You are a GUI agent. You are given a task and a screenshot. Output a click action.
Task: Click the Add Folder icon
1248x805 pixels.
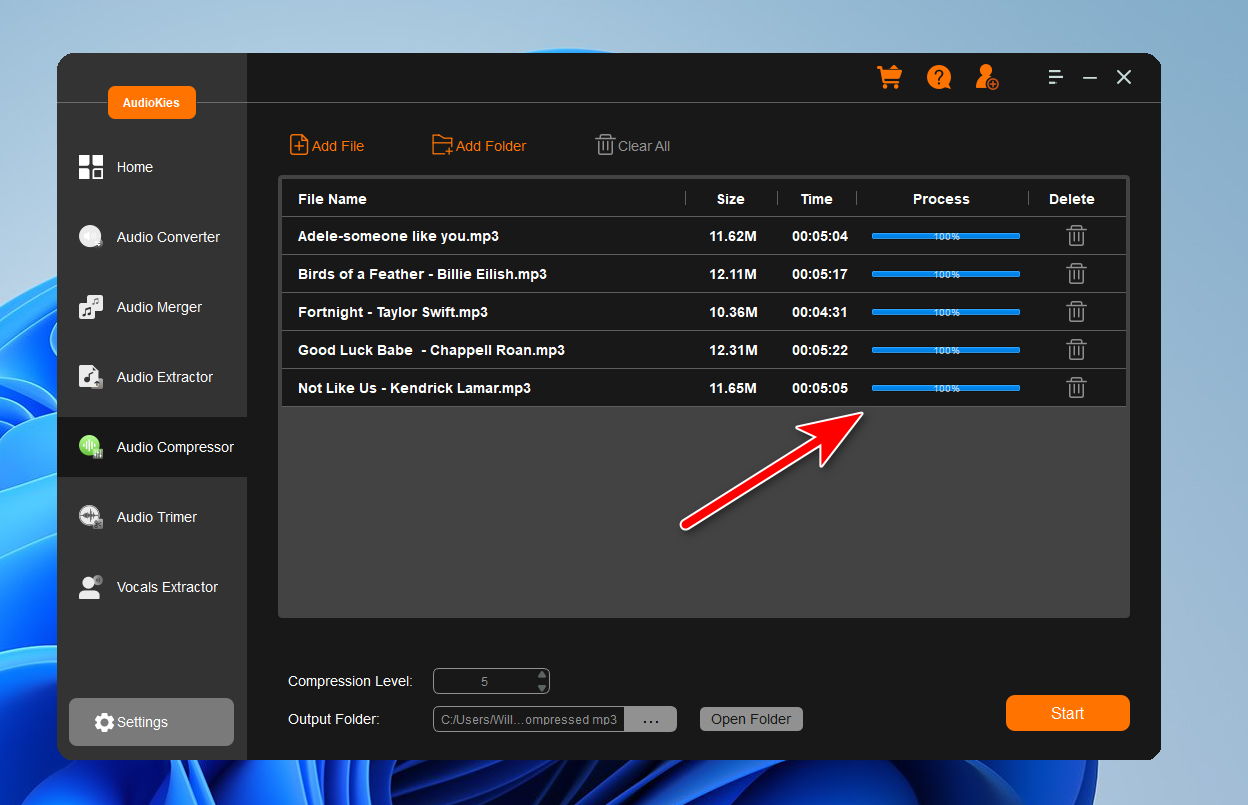point(442,145)
